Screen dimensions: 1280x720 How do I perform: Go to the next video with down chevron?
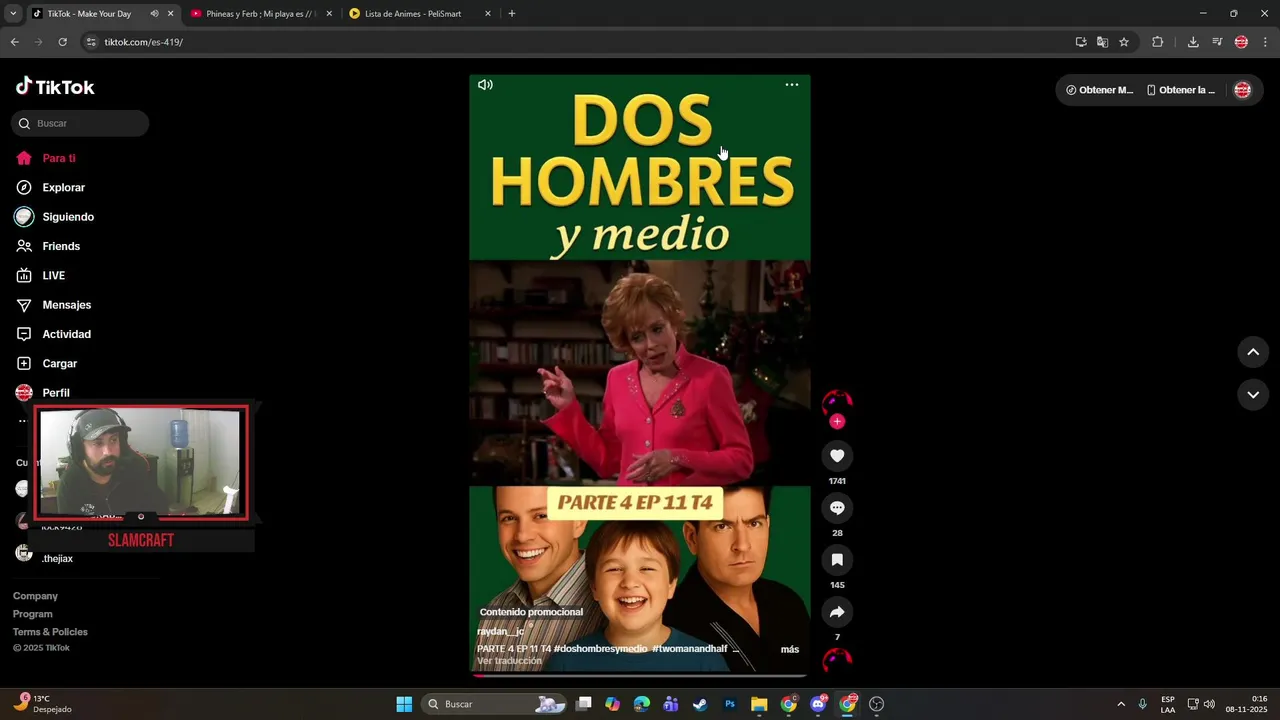tap(1253, 395)
